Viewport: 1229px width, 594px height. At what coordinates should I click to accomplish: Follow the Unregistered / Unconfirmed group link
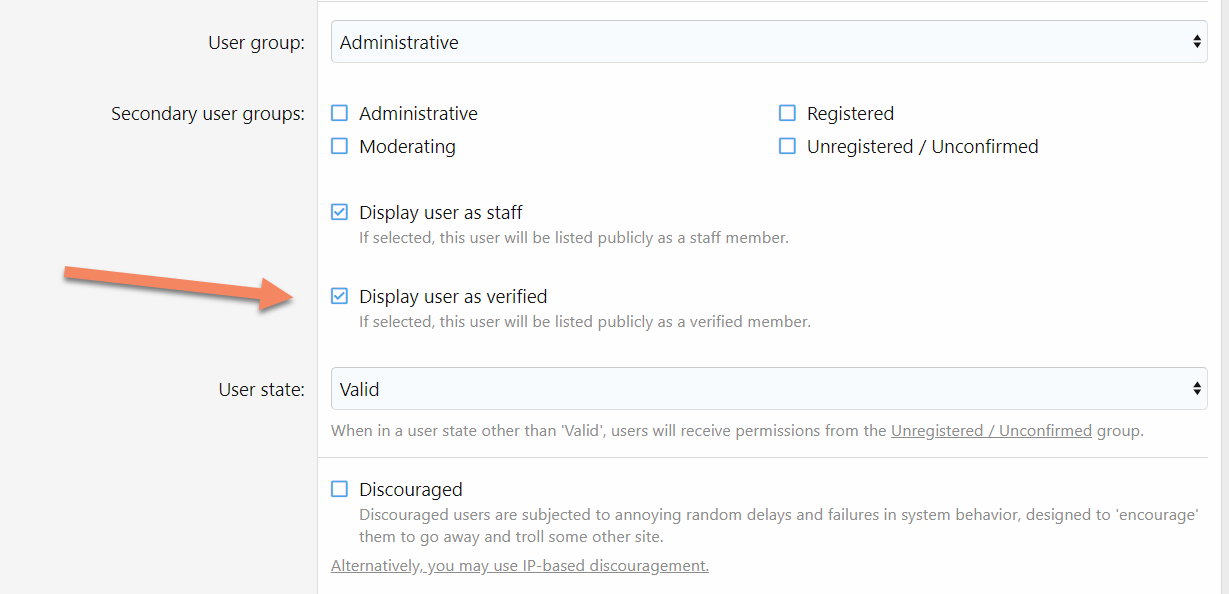pyautogui.click(x=991, y=431)
